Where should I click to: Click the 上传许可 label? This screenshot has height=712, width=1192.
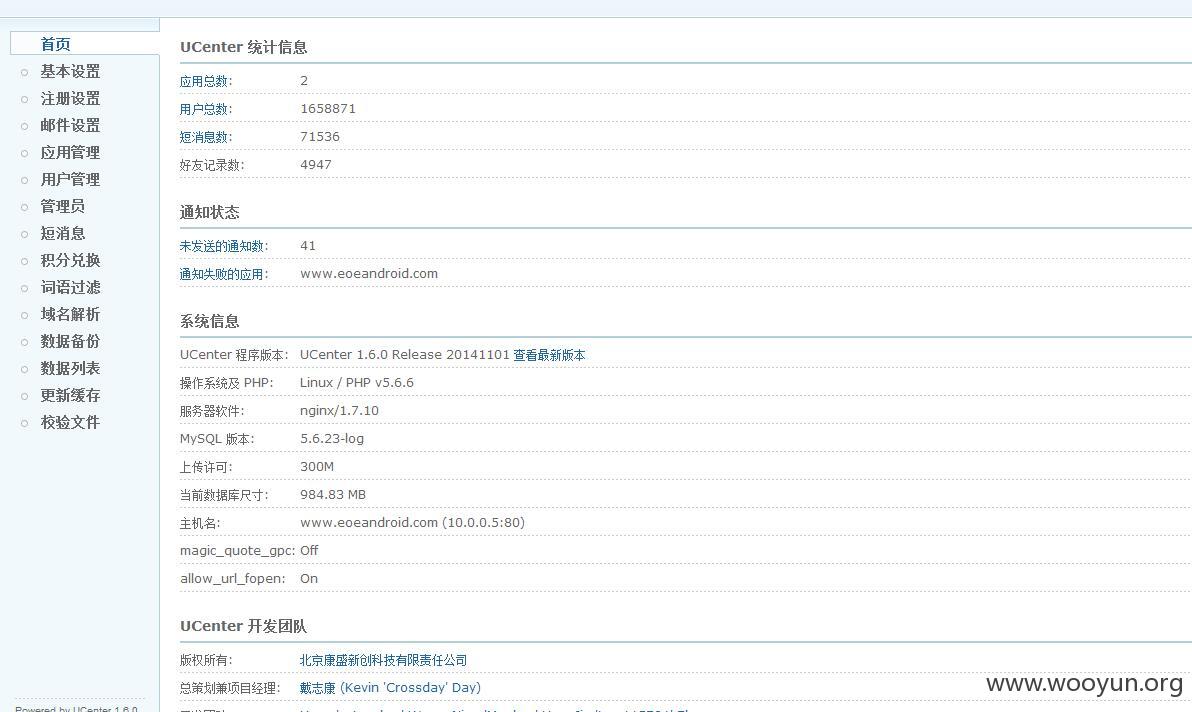tap(206, 467)
